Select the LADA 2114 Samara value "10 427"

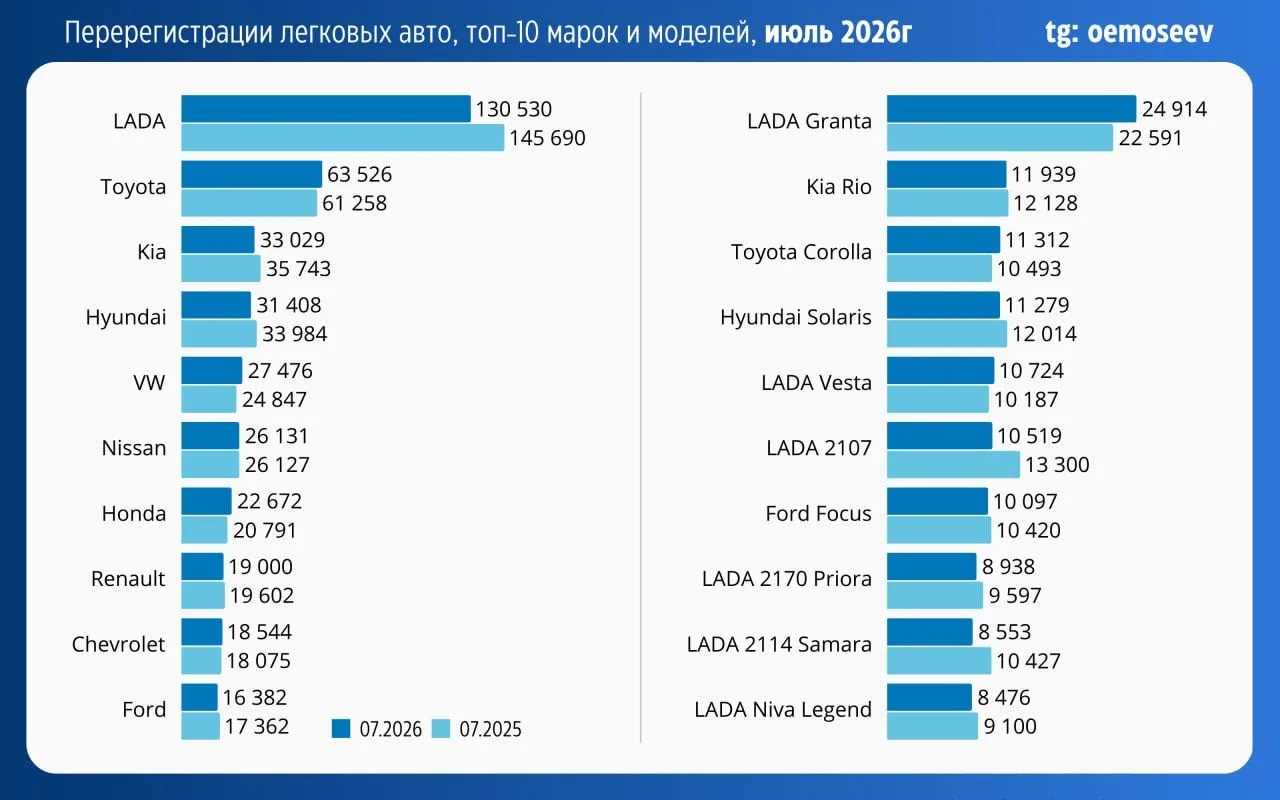pyautogui.click(x=1028, y=662)
